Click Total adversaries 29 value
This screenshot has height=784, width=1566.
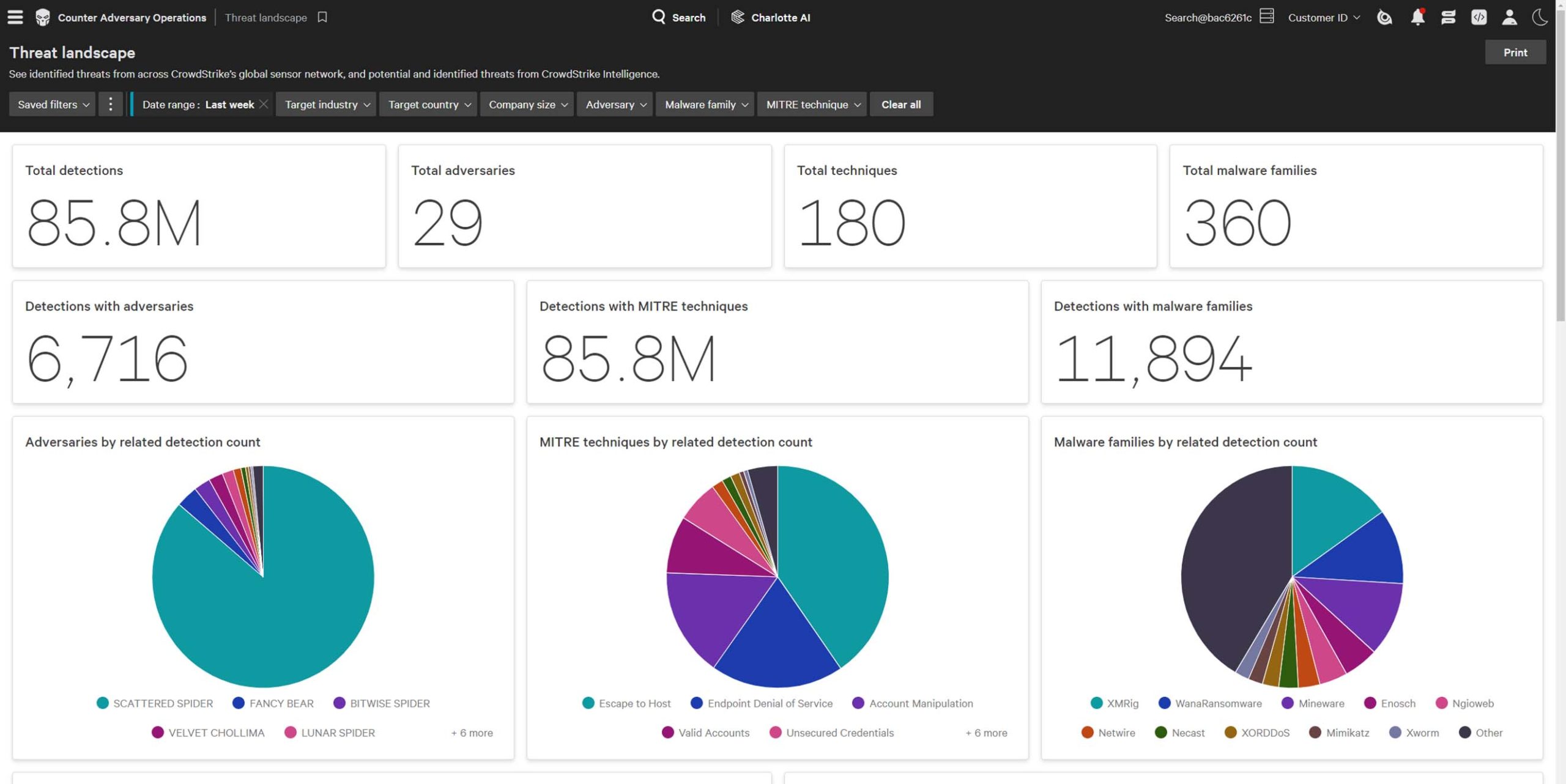pos(447,223)
